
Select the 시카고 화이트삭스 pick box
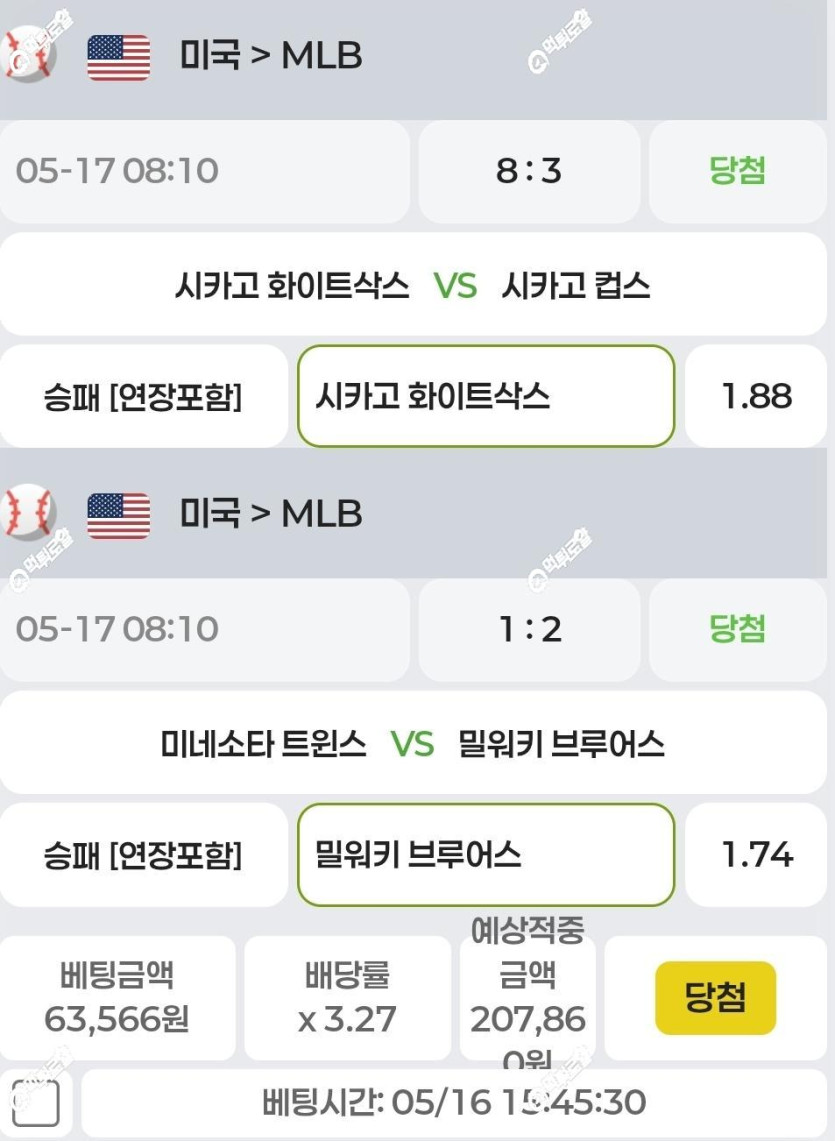coord(486,396)
